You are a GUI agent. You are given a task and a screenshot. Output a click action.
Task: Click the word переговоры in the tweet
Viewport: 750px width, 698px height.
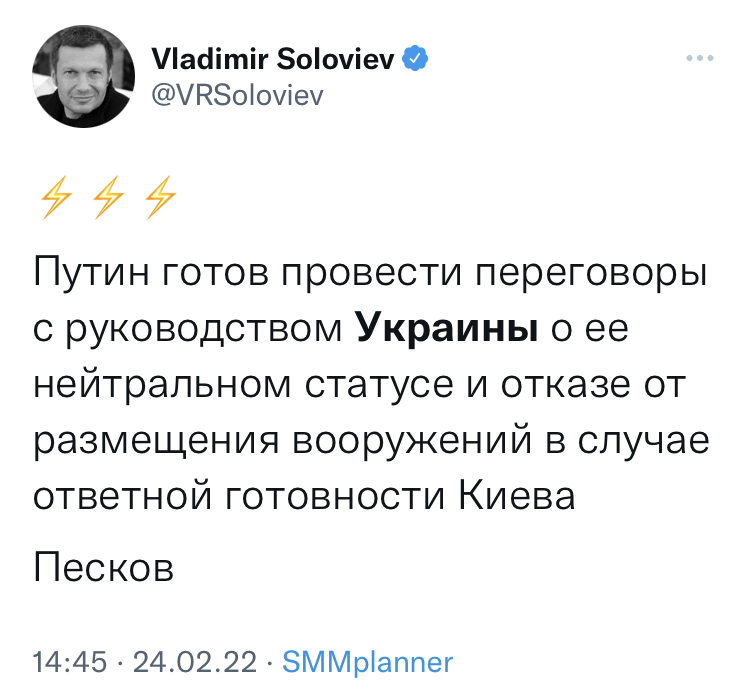click(x=591, y=273)
